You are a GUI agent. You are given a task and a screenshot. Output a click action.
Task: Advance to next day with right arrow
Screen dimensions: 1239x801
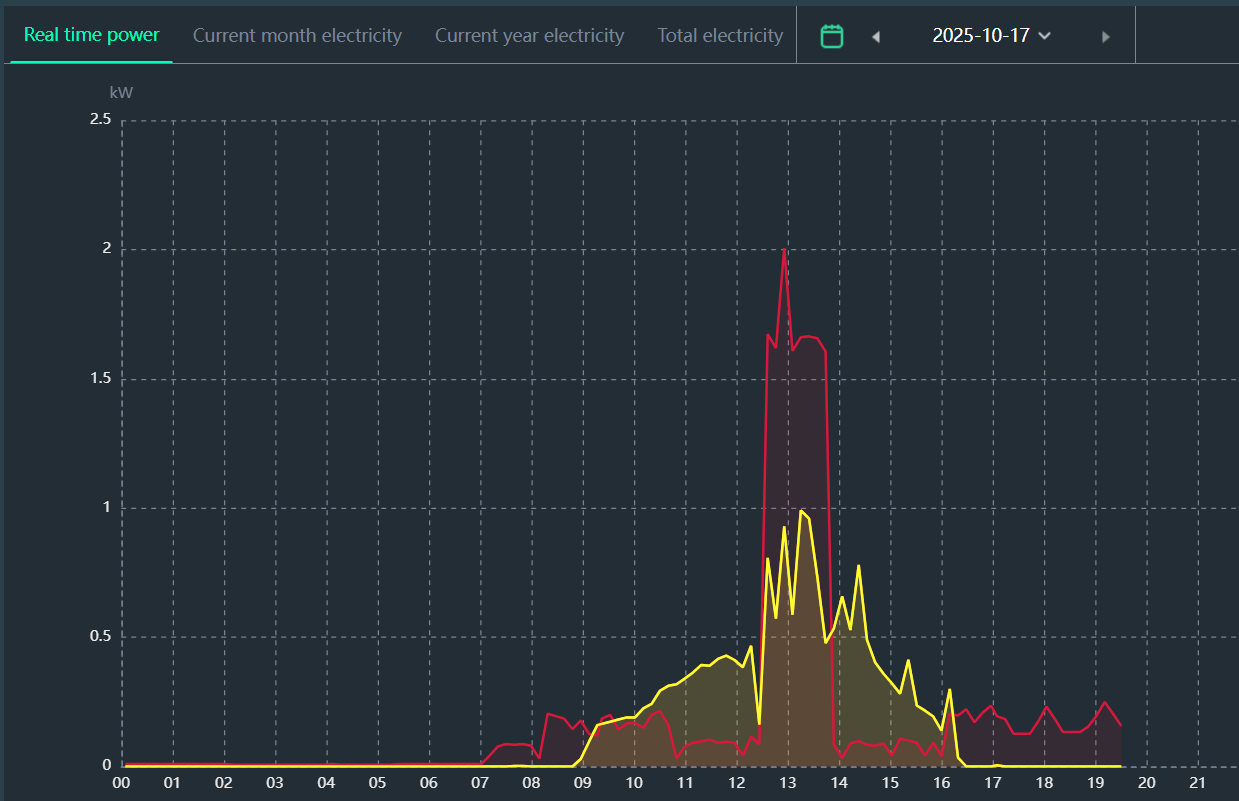pyautogui.click(x=1105, y=37)
